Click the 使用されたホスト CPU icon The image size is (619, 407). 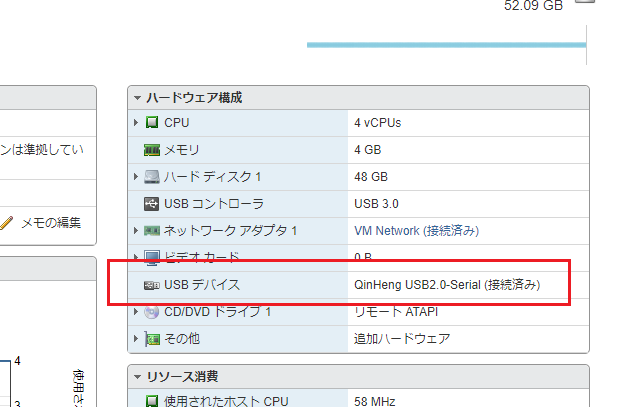click(152, 402)
